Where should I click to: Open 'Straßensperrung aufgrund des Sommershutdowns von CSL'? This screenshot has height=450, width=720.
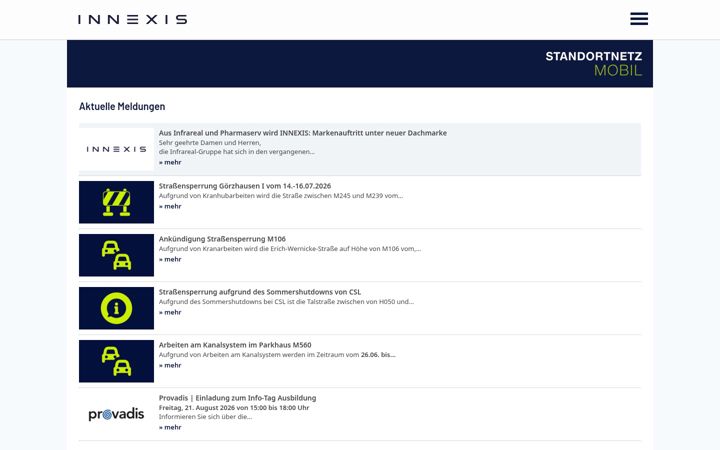(x=260, y=292)
